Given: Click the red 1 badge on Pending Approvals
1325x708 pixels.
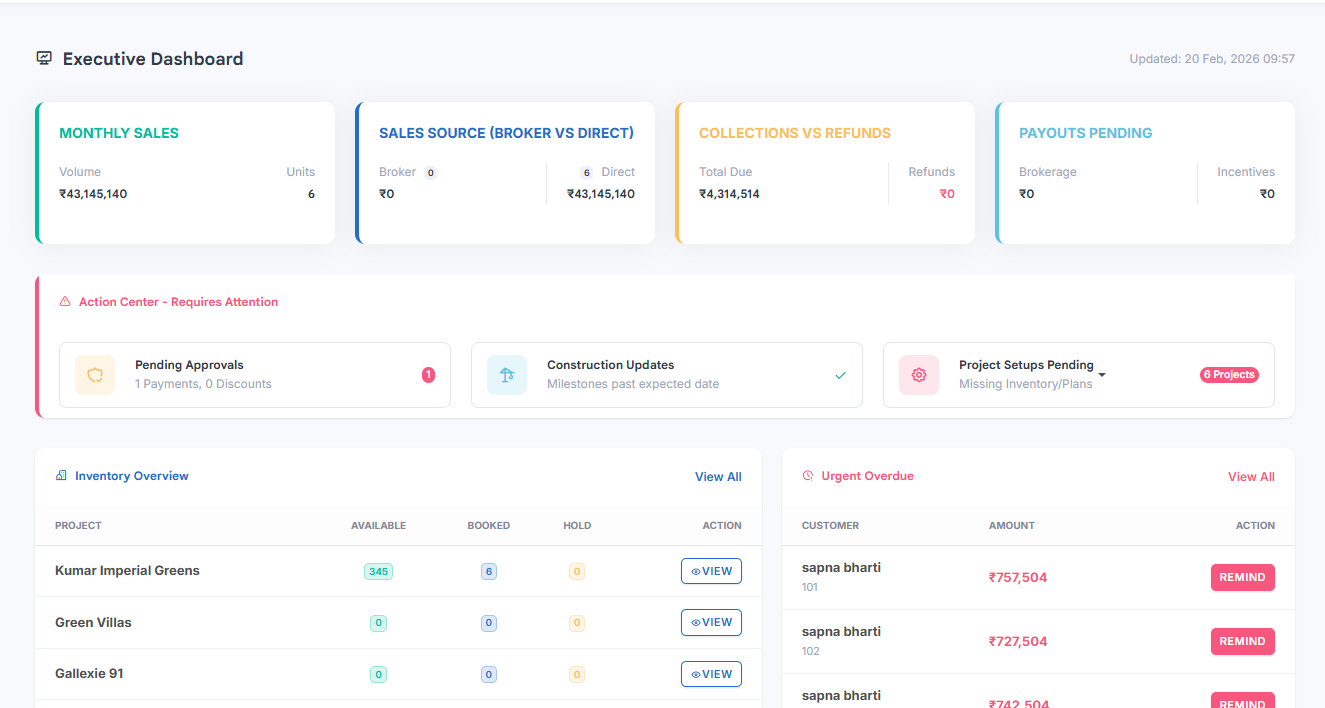Looking at the screenshot, I should (429, 374).
